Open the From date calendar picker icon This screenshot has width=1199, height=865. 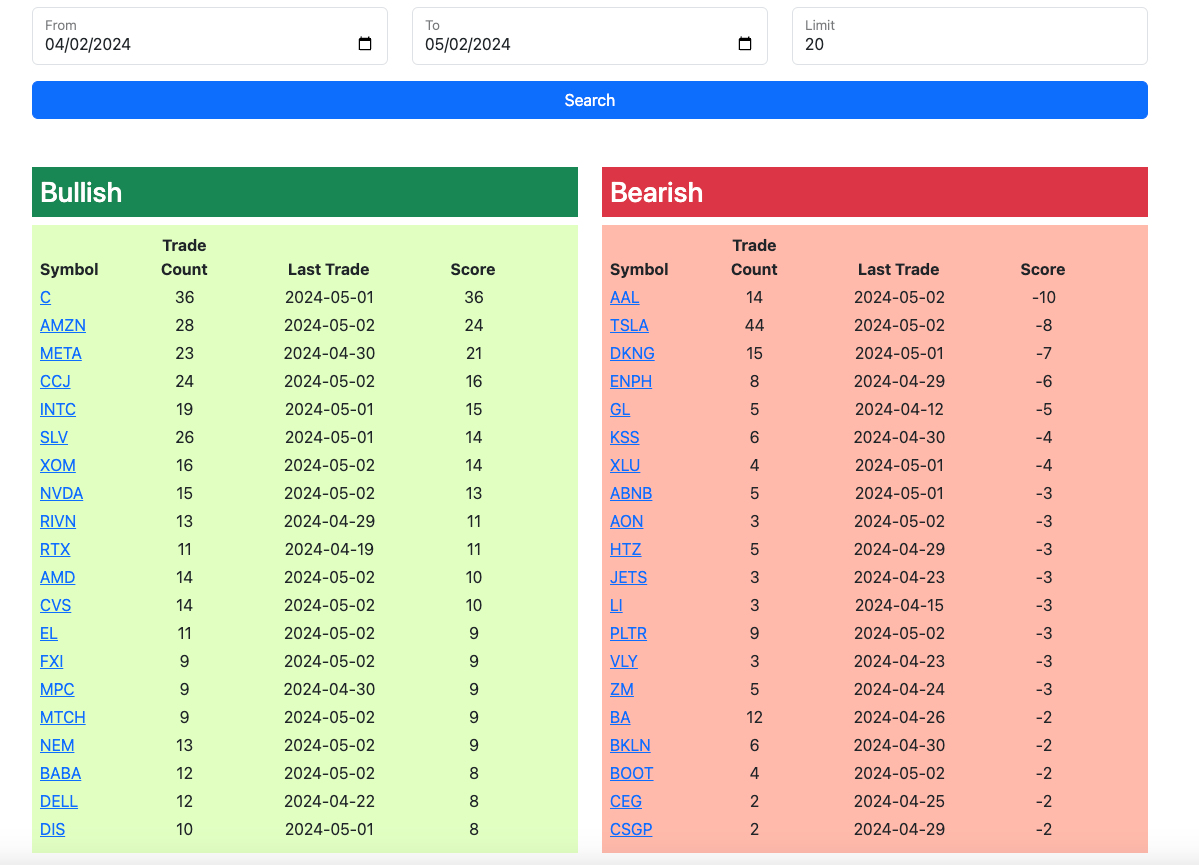[365, 44]
